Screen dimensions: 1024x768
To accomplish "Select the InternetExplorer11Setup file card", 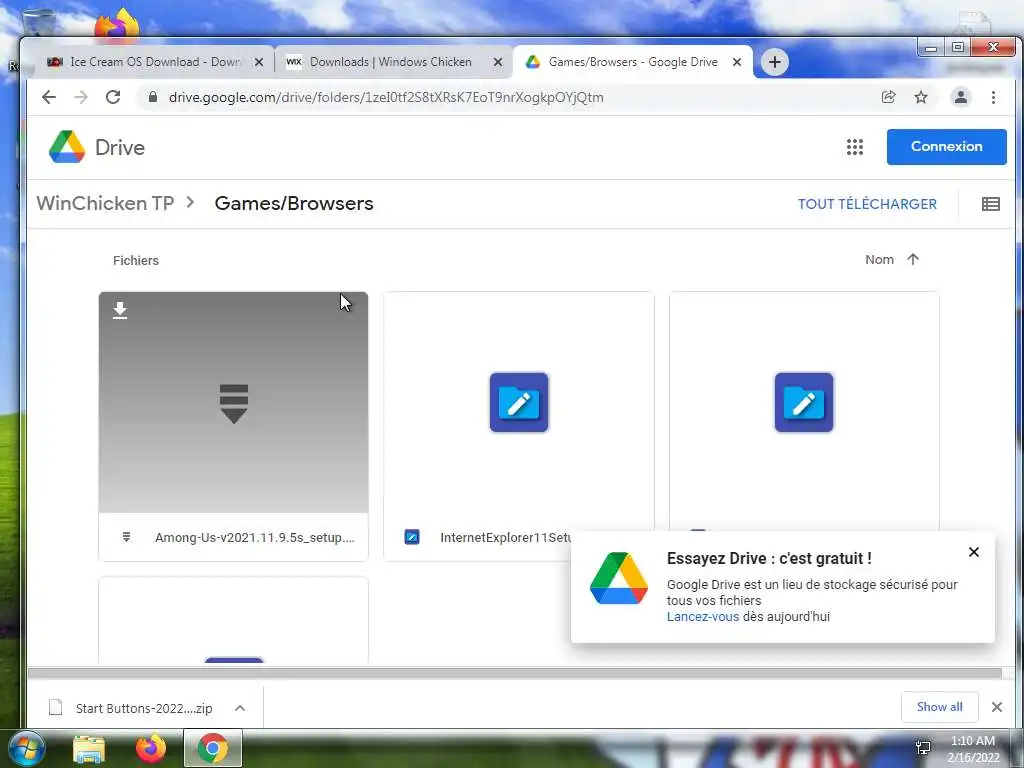I will [x=519, y=426].
